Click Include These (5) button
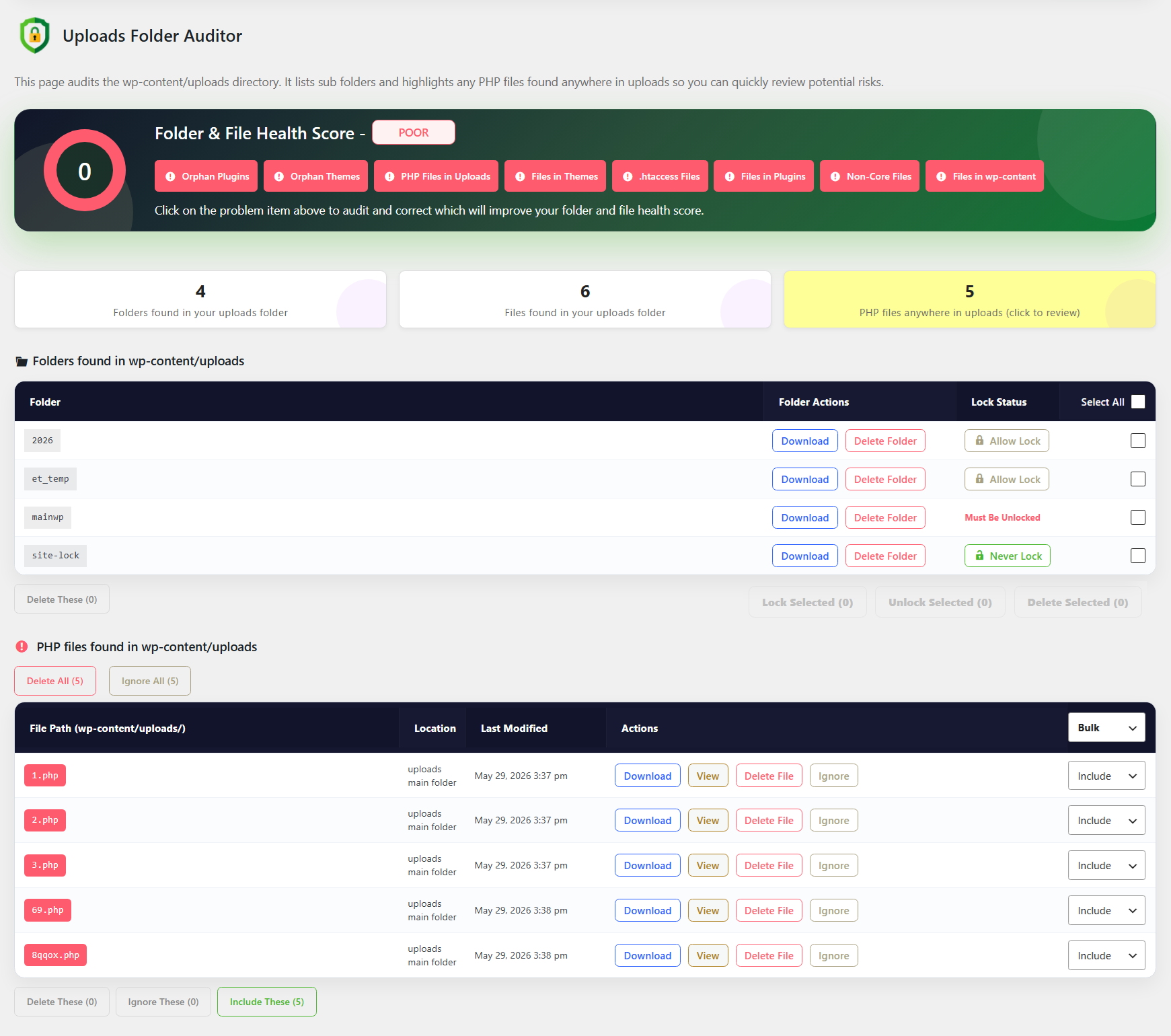Image resolution: width=1171 pixels, height=1036 pixels. tap(267, 1002)
